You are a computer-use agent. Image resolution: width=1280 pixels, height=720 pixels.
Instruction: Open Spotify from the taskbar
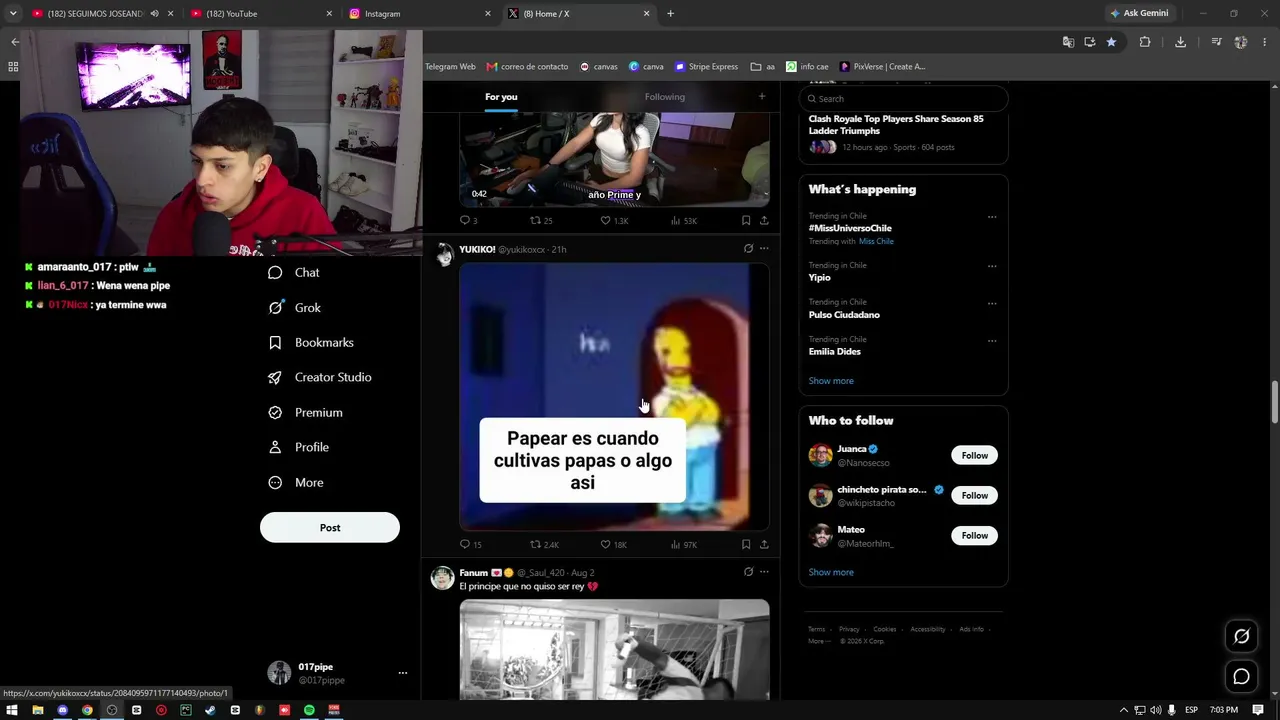coord(309,710)
